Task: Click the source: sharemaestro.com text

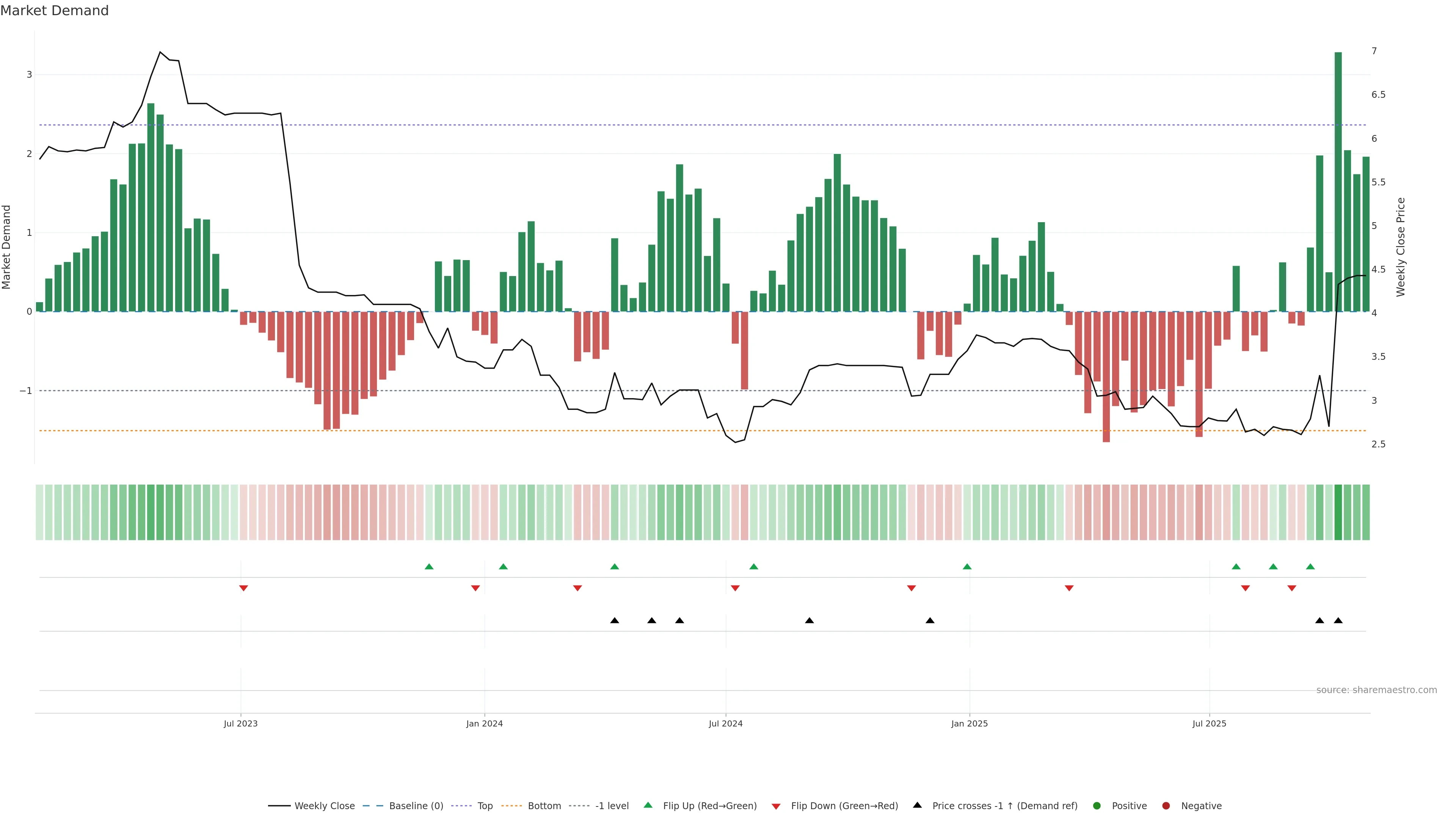Action: 1376,690
